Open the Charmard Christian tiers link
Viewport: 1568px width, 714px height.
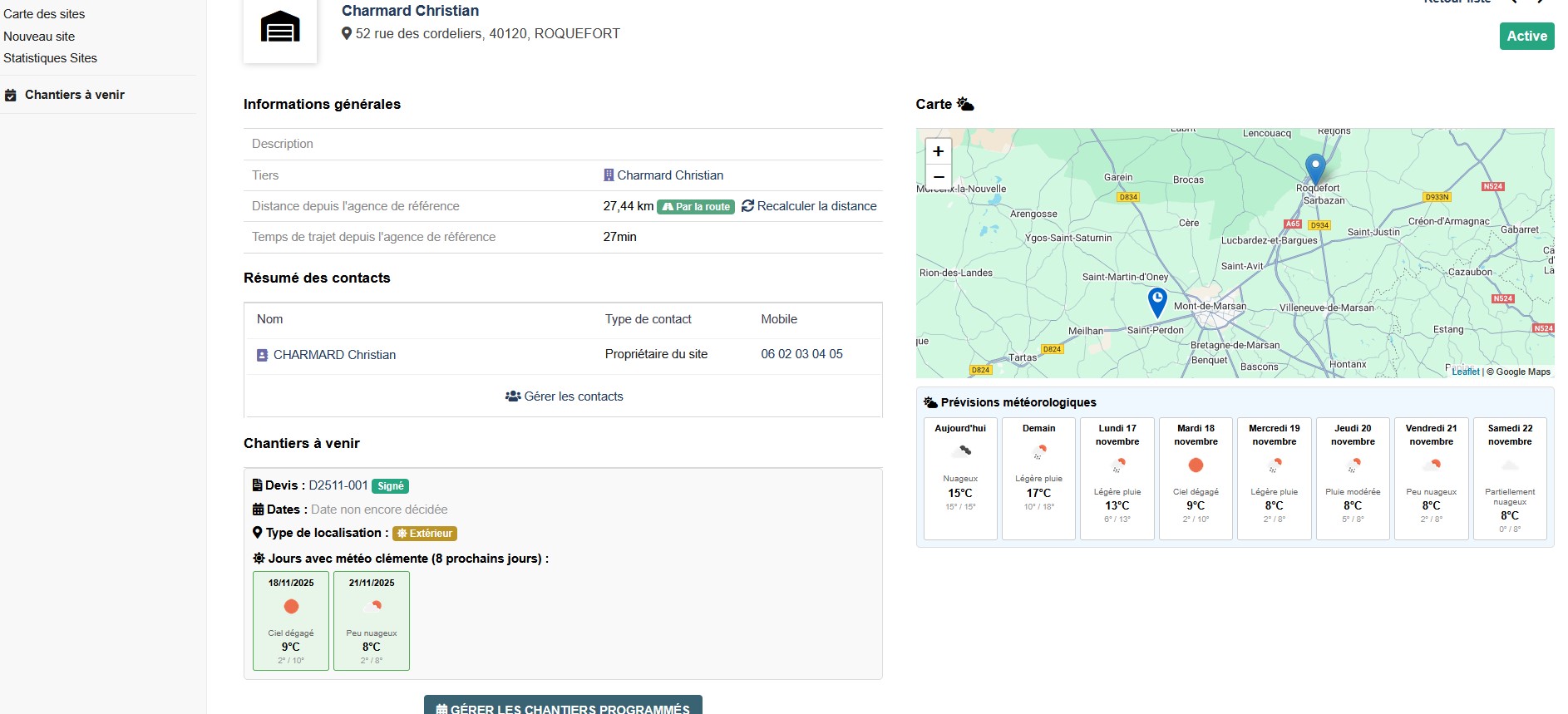(670, 175)
